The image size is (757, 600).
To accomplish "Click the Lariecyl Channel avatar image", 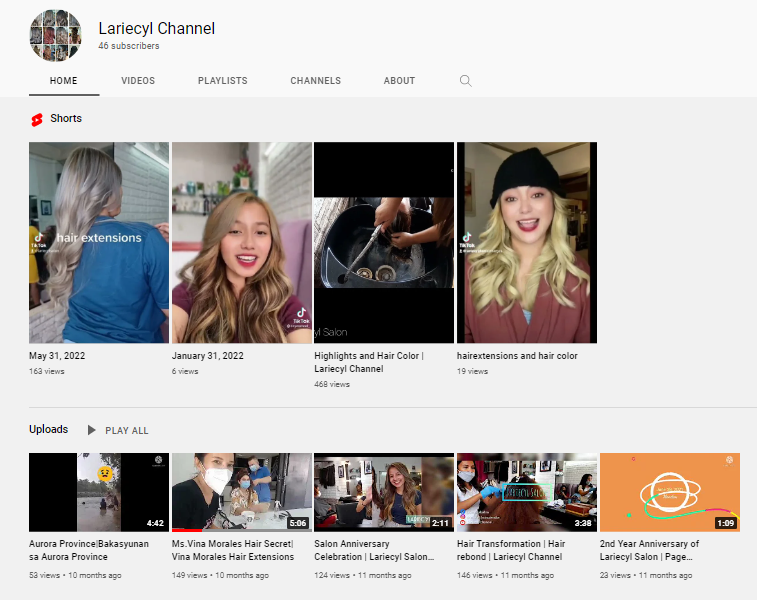I will click(x=56, y=35).
